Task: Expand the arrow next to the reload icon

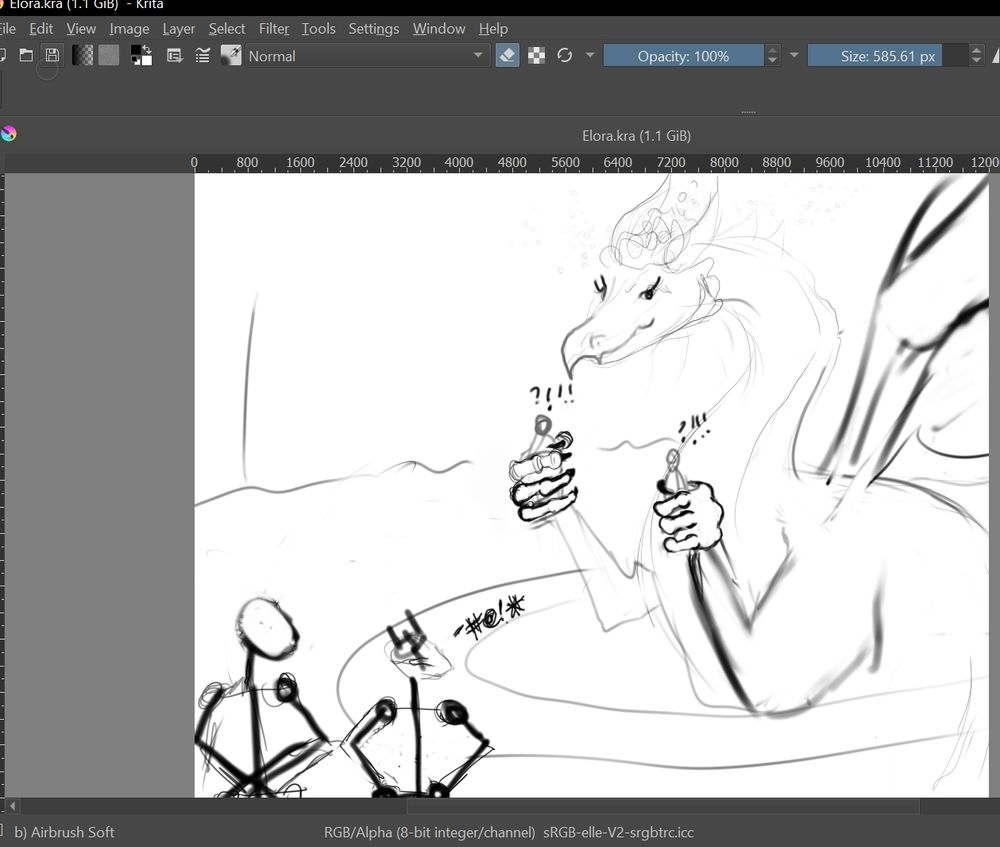Action: click(589, 56)
